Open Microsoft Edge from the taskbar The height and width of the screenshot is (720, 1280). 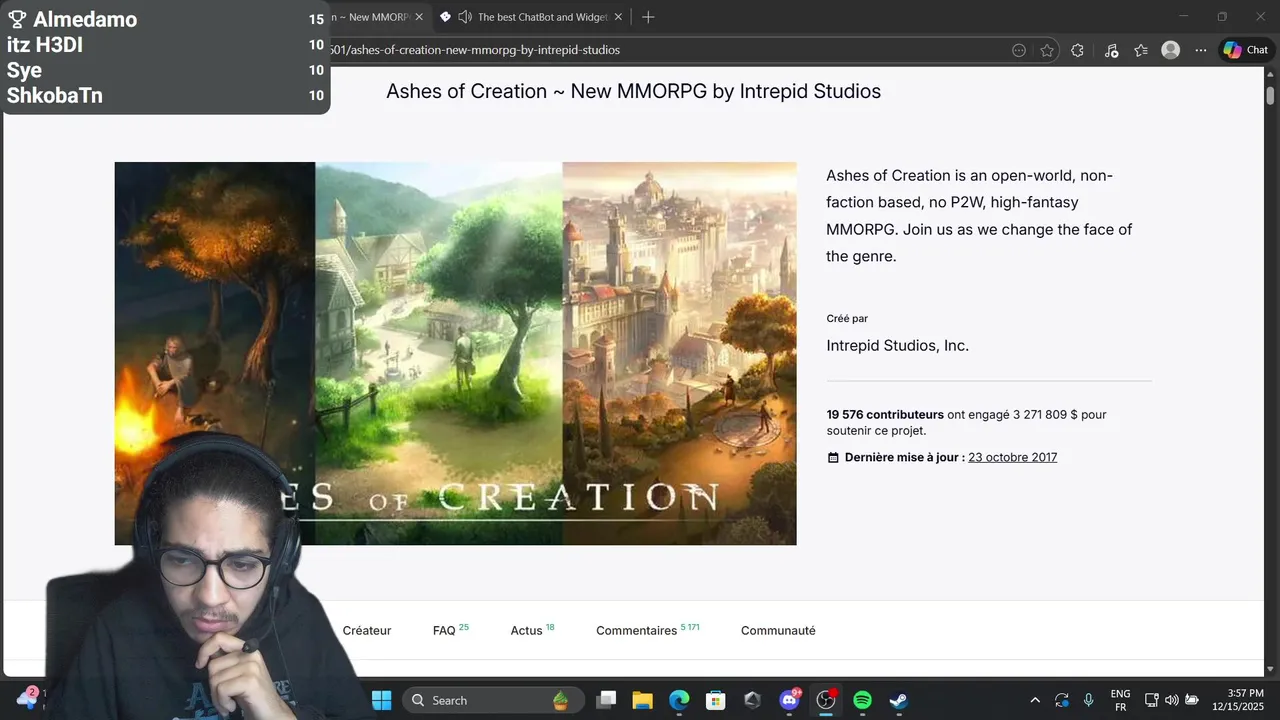(x=679, y=700)
